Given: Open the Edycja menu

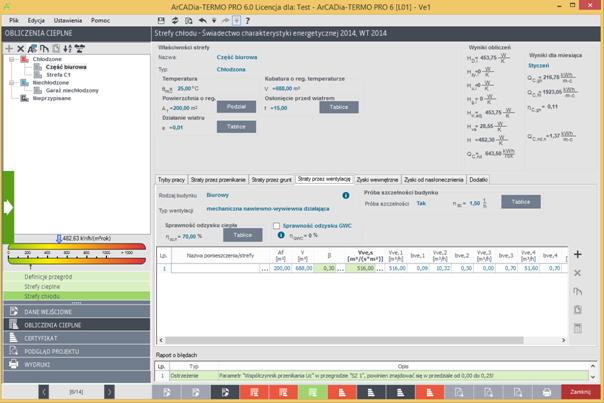Looking at the screenshot, I should point(36,20).
